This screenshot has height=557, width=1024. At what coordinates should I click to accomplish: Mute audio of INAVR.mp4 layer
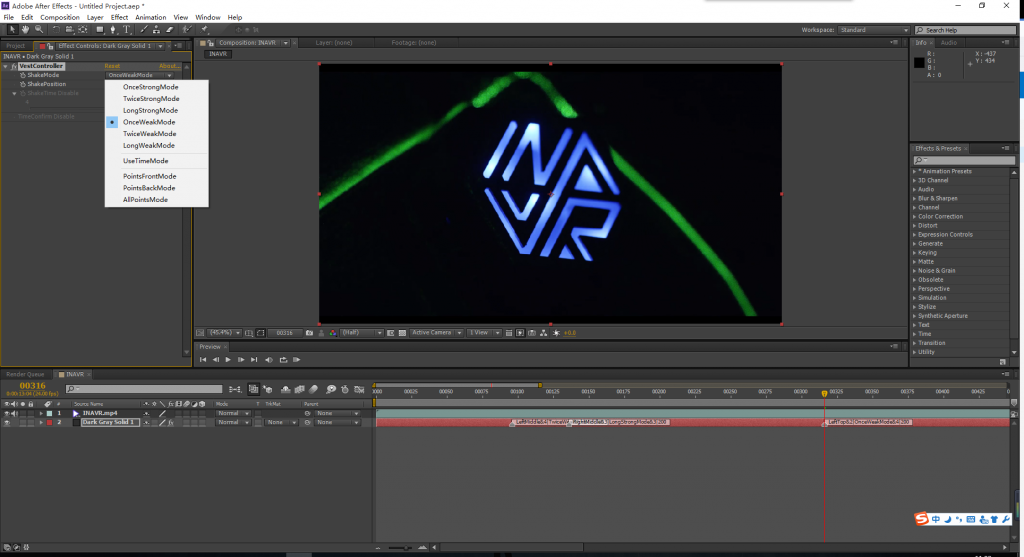(x=14, y=413)
